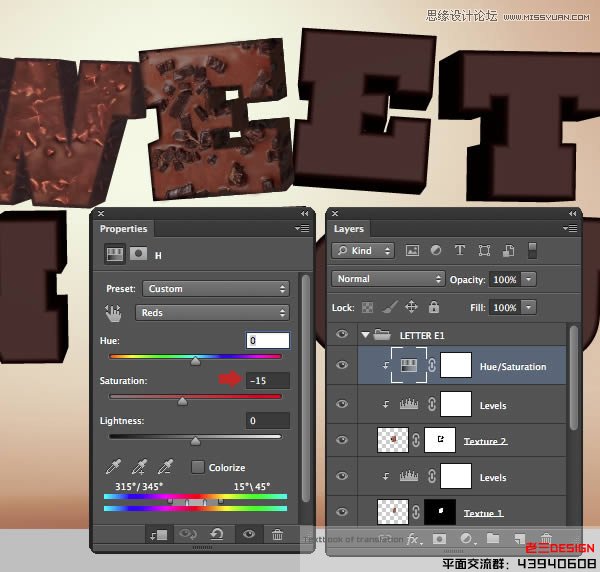600x572 pixels.
Task: Collapse the Layers panel double arrows
Action: [x=572, y=213]
